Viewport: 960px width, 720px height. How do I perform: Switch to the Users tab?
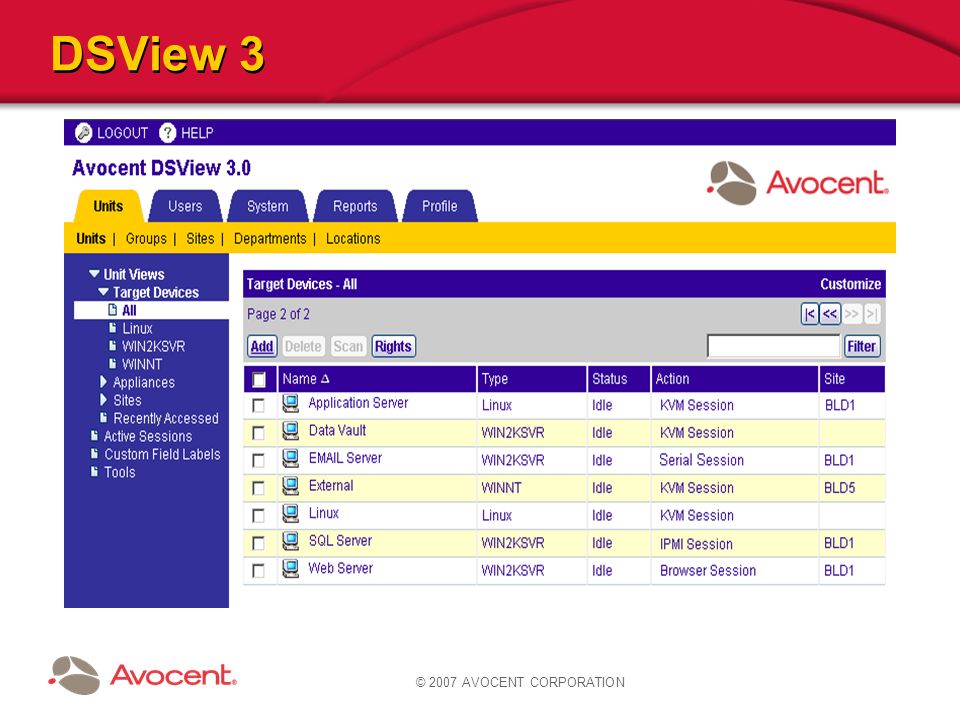(186, 206)
